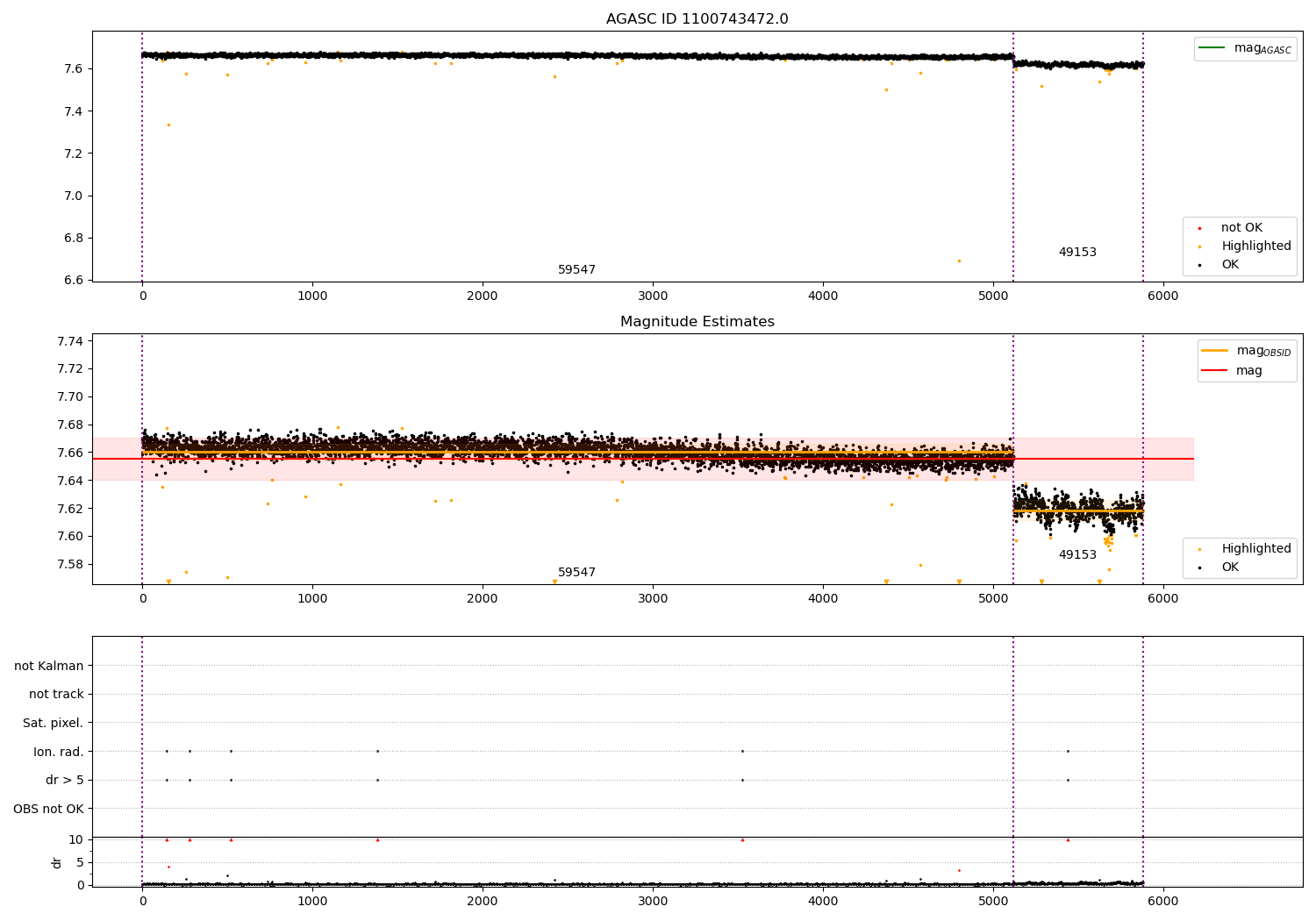Click the '6.8' y-tick in the top plot

74,238
